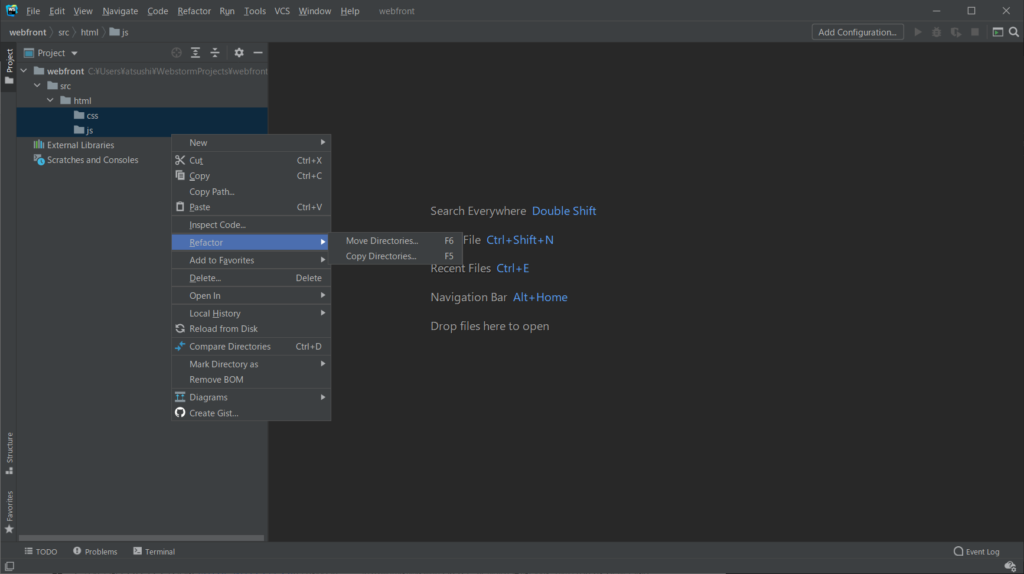Expand Mark Directory as submenu
Image resolution: width=1024 pixels, height=574 pixels.
(x=251, y=364)
